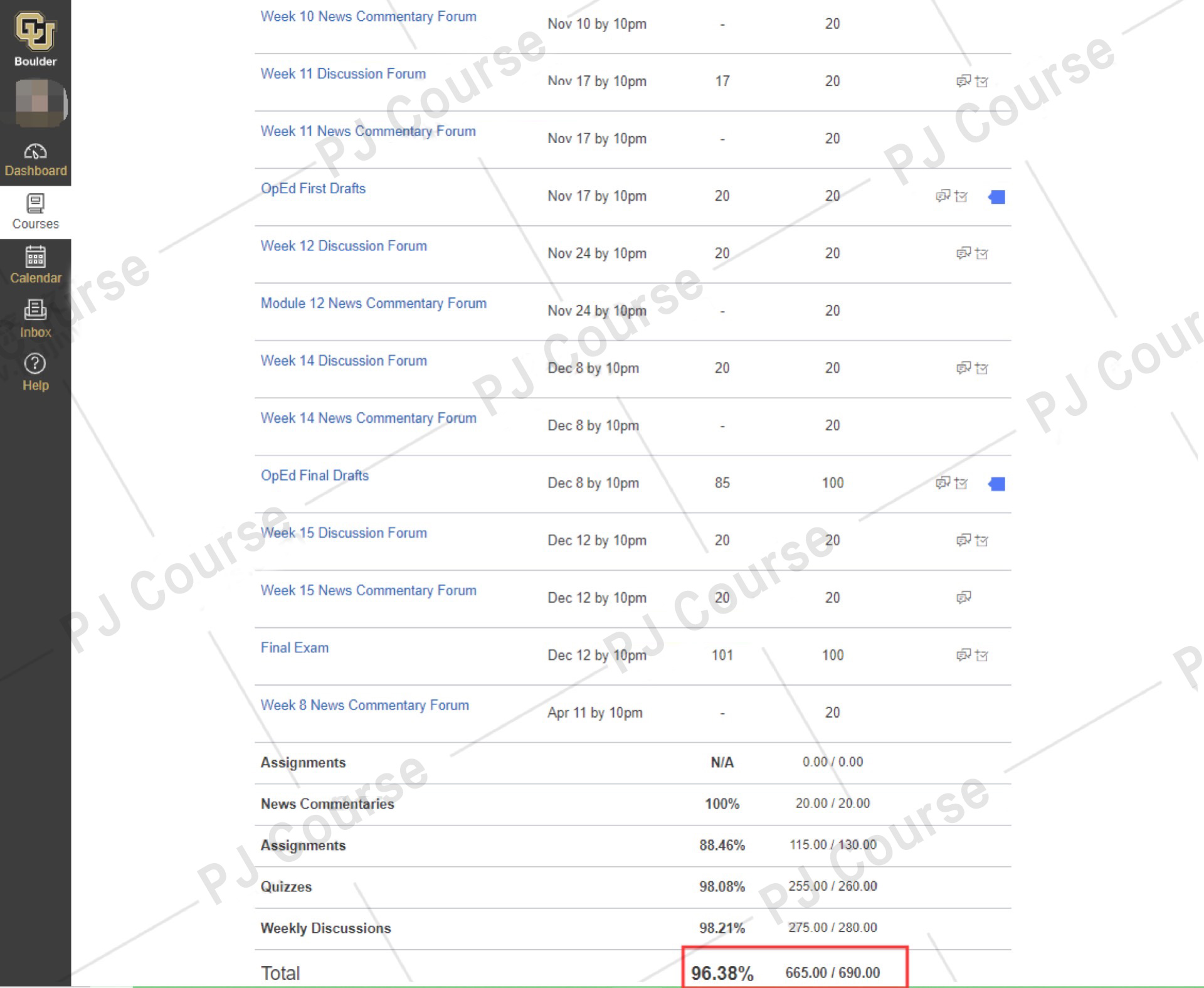Open the Final Exam link
The image size is (1204, 988).
[295, 647]
